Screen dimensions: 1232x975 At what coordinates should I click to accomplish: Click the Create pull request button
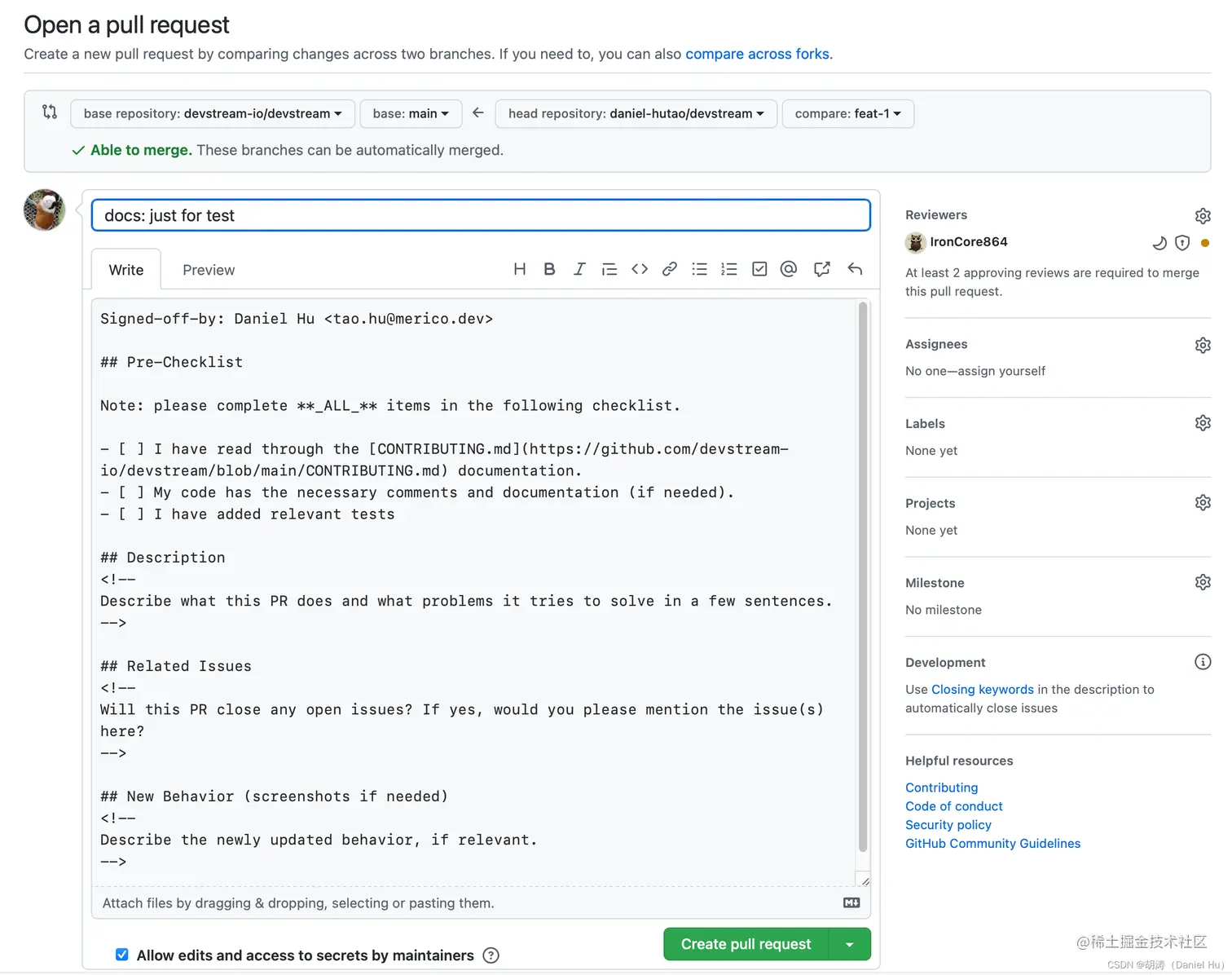pyautogui.click(x=744, y=944)
